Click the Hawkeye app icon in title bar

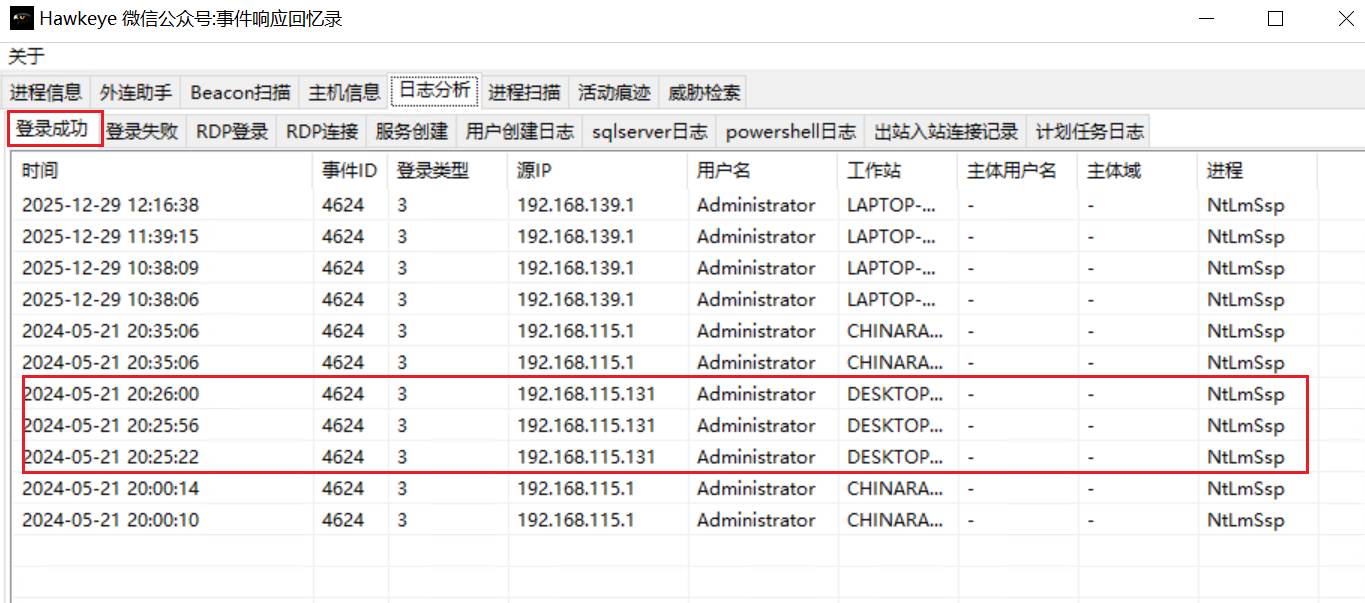pos(21,19)
